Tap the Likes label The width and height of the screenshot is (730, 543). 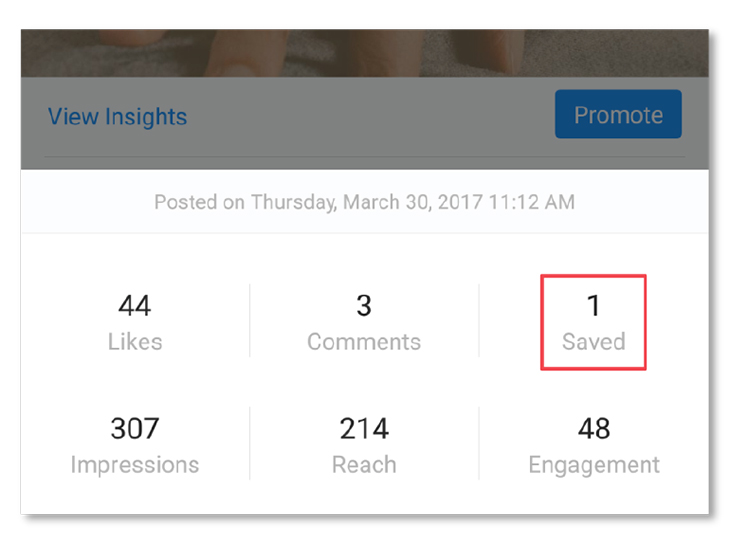point(134,342)
